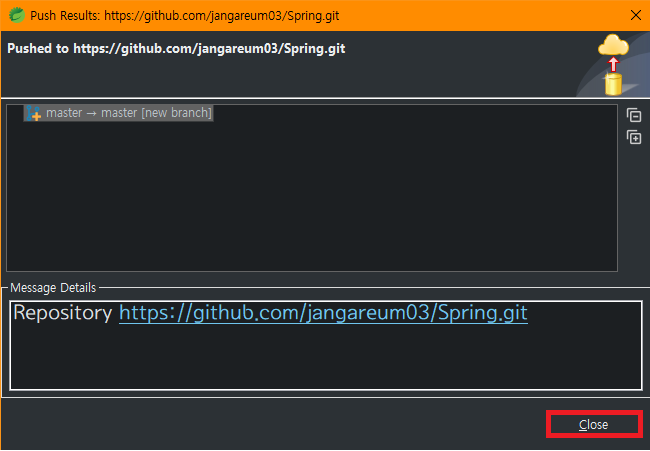Click the 'Pushed to https://github.com/jangareum03/Spring.git' header text
Viewport: 650px width, 451px height.
point(176,48)
